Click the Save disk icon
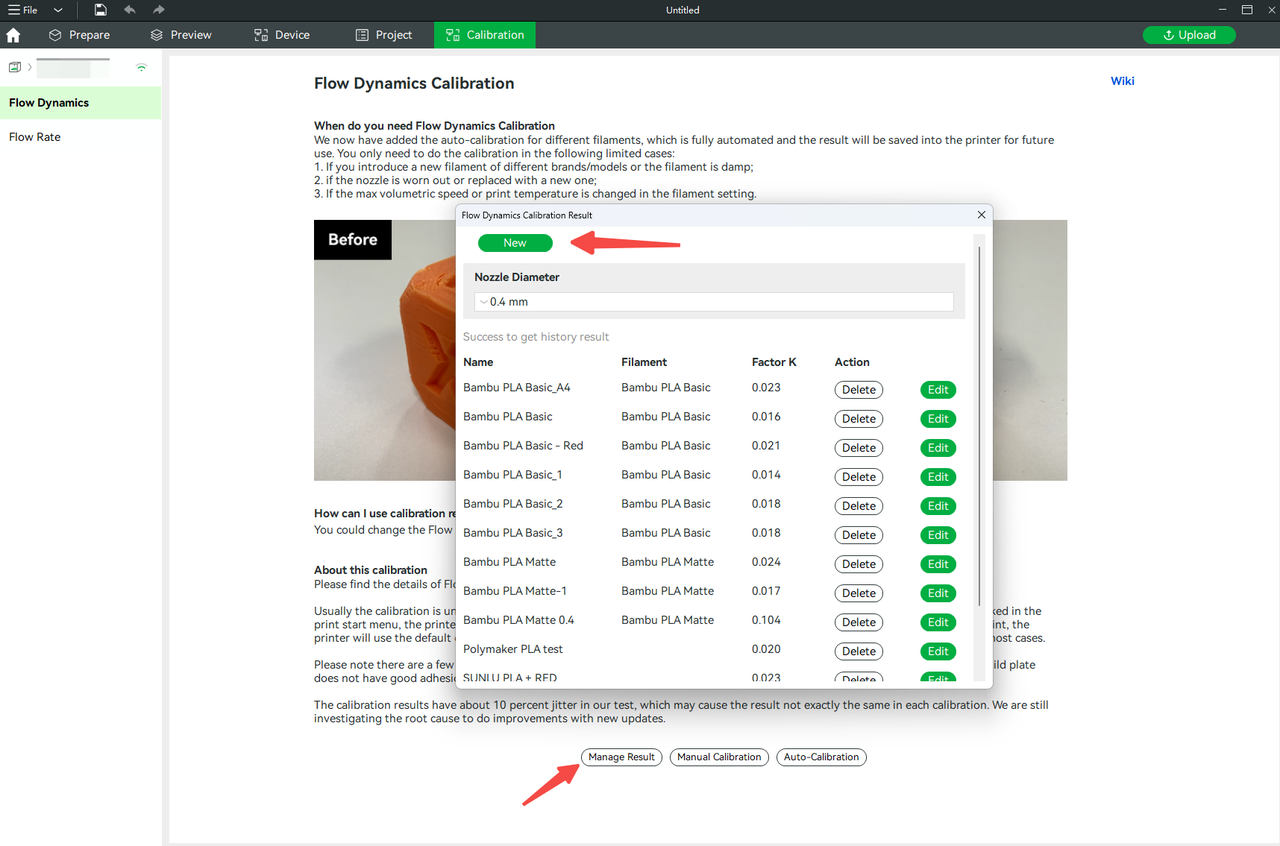The image size is (1280, 846). pos(101,10)
